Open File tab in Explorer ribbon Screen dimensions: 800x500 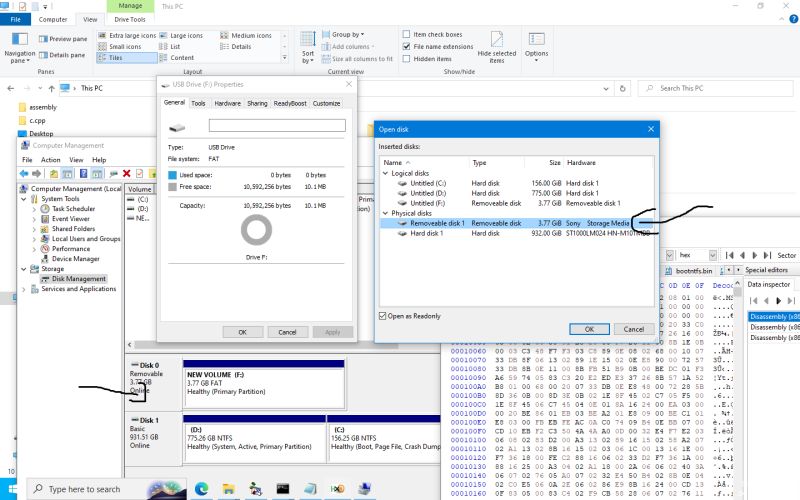coord(15,19)
